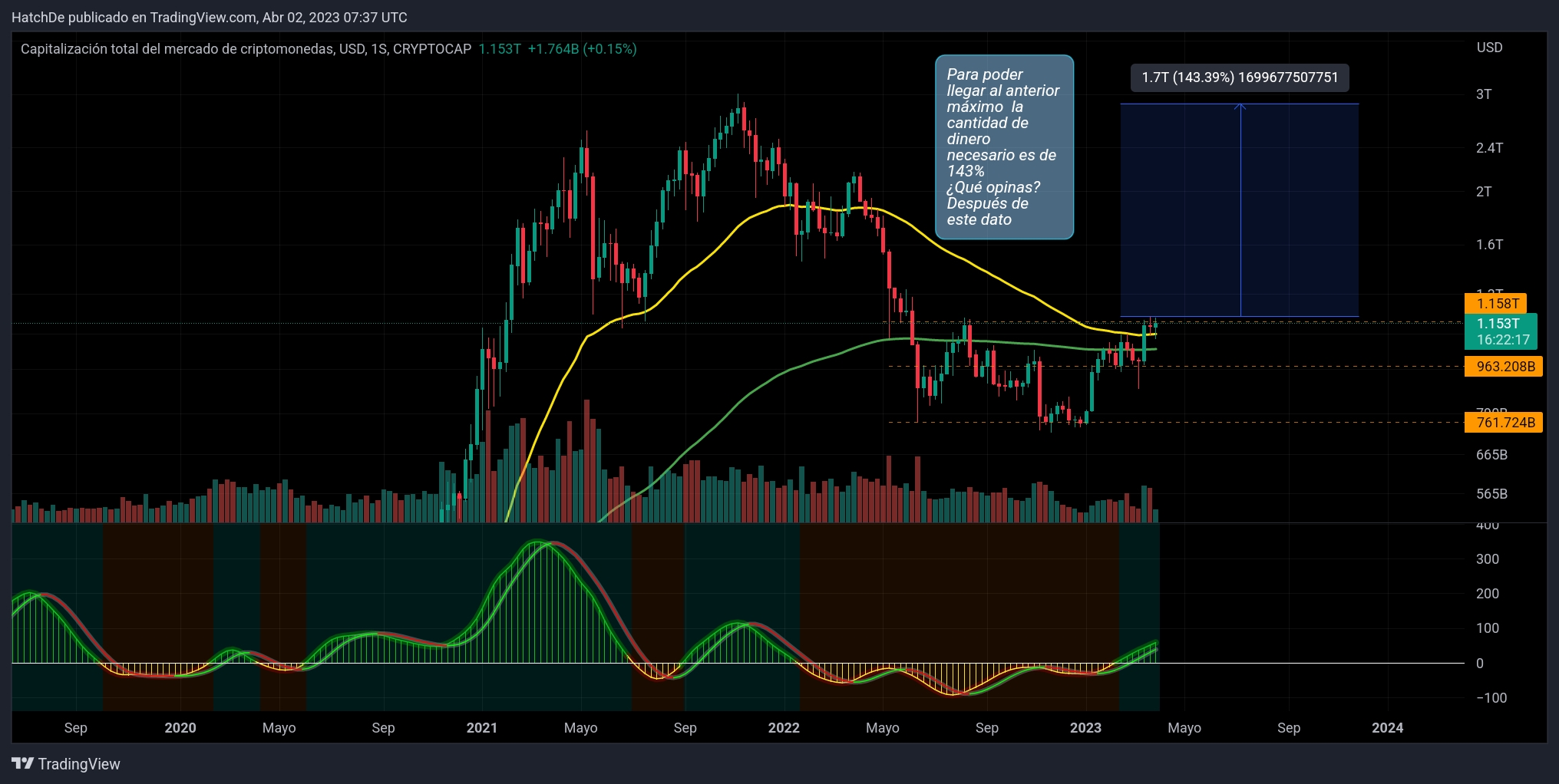Click the HatchDe publication header text

(209, 17)
